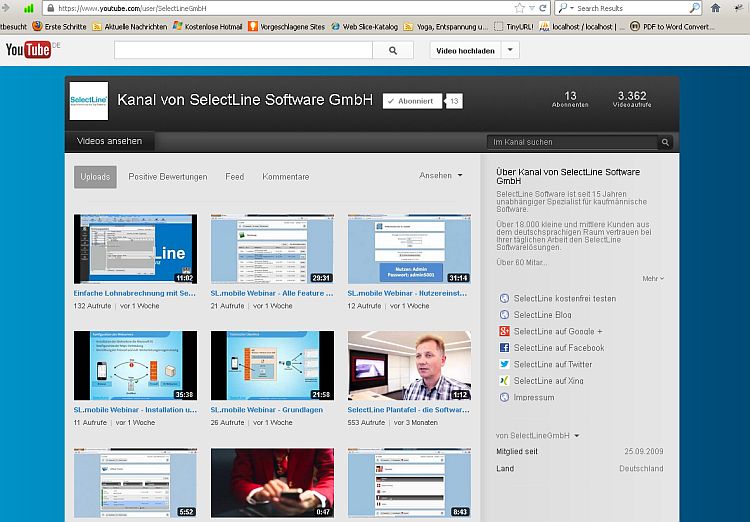Click the 13 subscriber count badge
This screenshot has width=750, height=522.
pyautogui.click(x=454, y=101)
